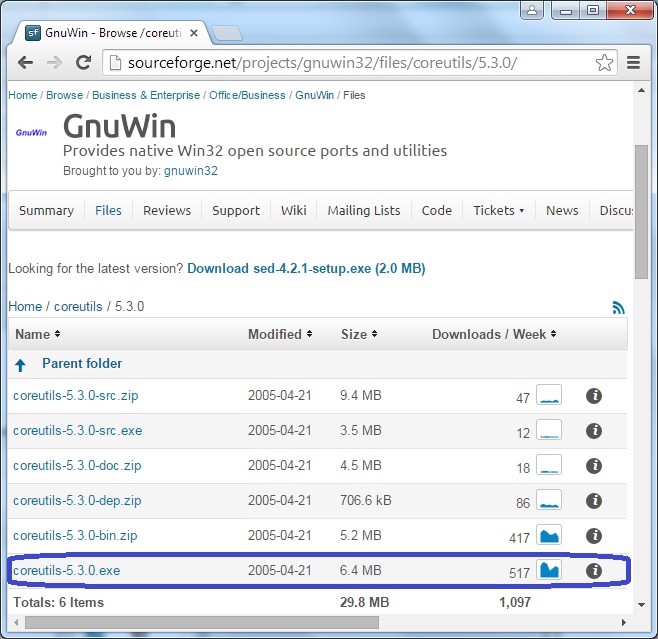Go back with browser back arrow
This screenshot has height=639, width=658.
point(26,63)
